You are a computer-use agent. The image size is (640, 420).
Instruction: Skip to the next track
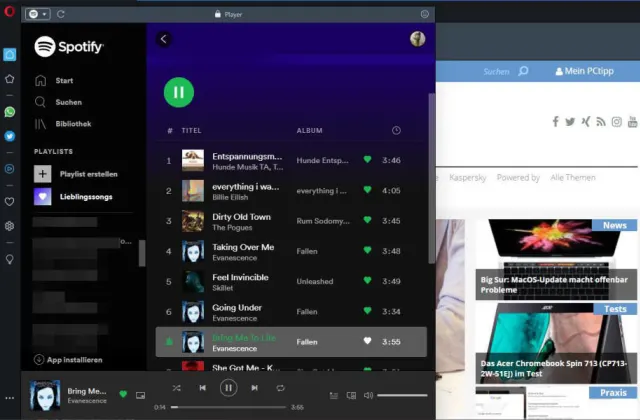(x=255, y=387)
